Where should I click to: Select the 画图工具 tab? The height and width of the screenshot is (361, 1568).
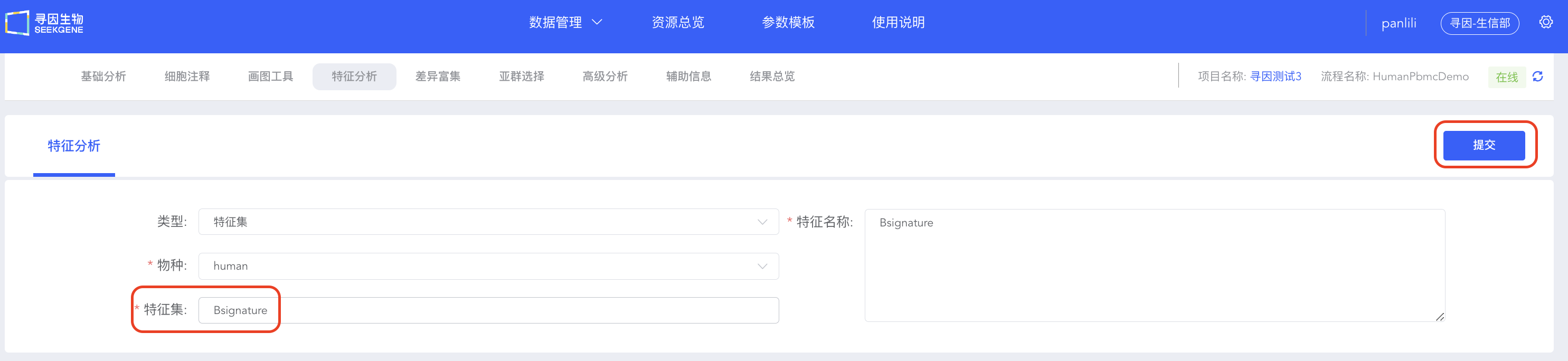270,77
